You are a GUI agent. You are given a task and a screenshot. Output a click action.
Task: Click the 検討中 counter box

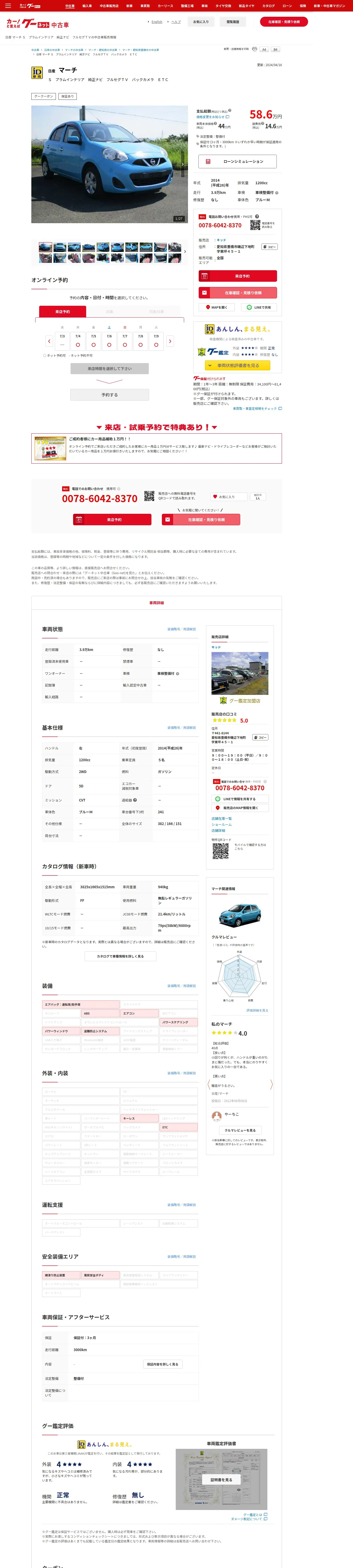click(x=257, y=497)
